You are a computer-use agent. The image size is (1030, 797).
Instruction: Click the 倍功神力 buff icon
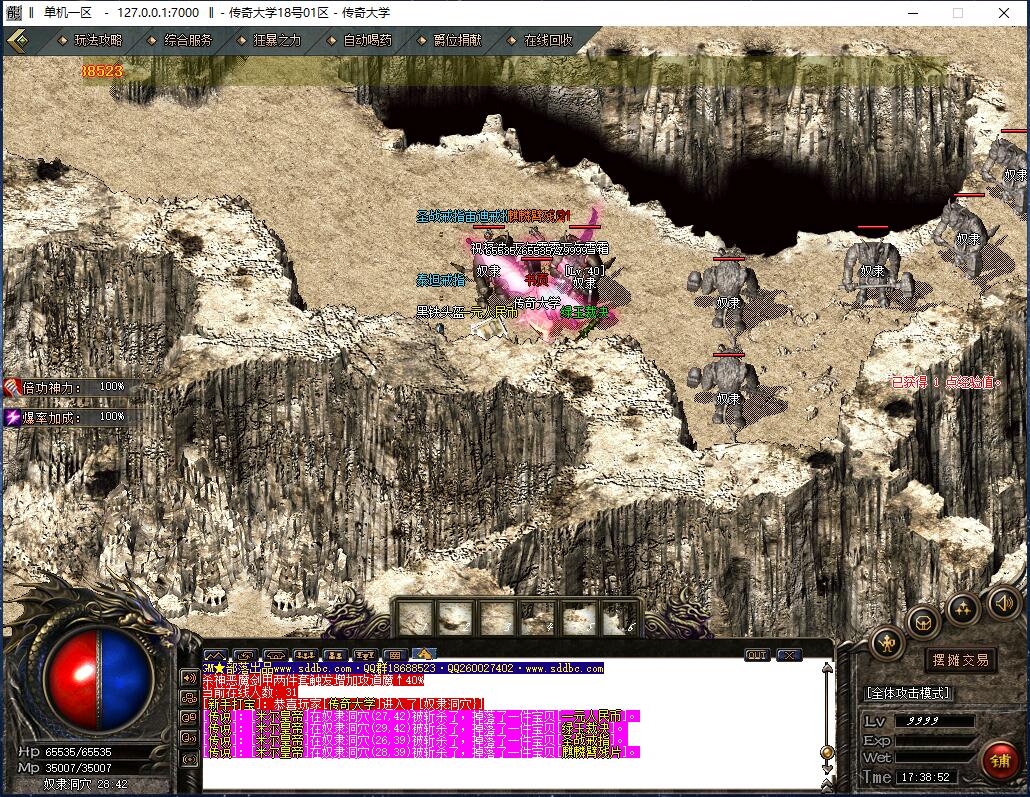pos(12,388)
